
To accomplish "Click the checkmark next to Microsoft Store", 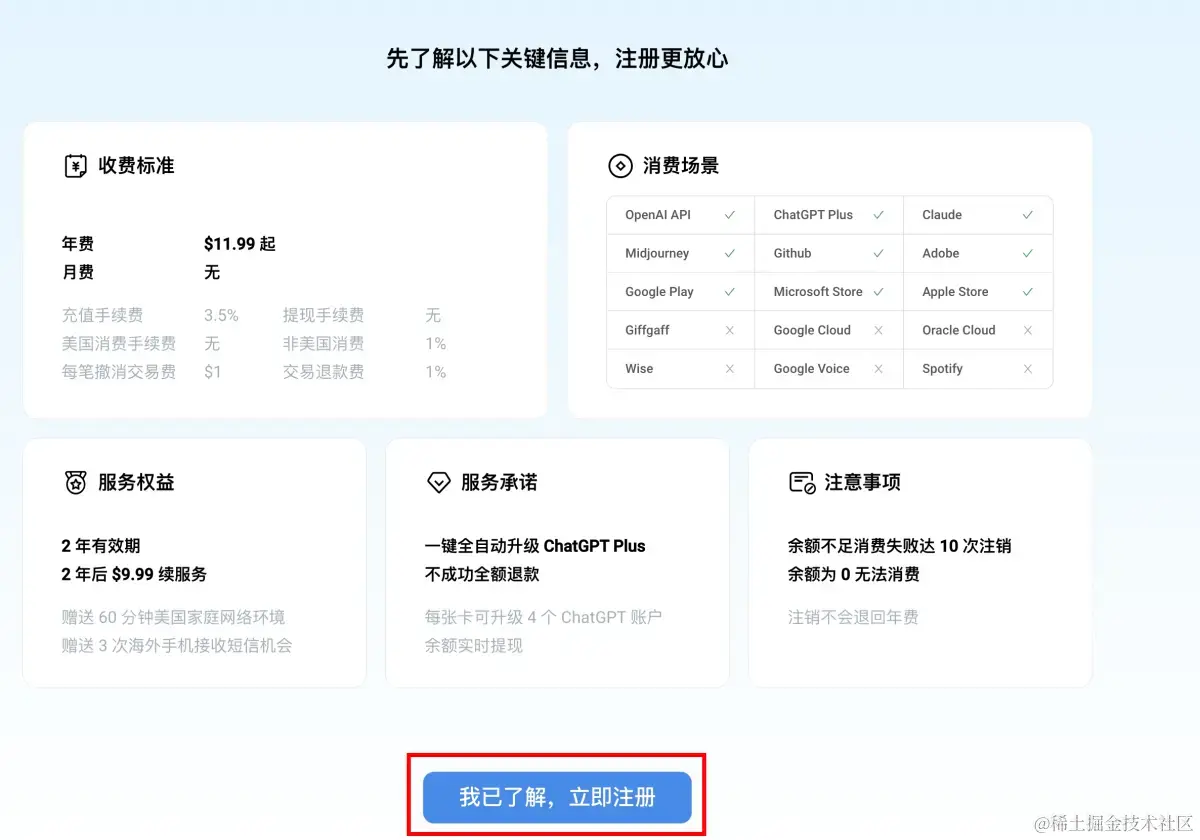I will (878, 292).
